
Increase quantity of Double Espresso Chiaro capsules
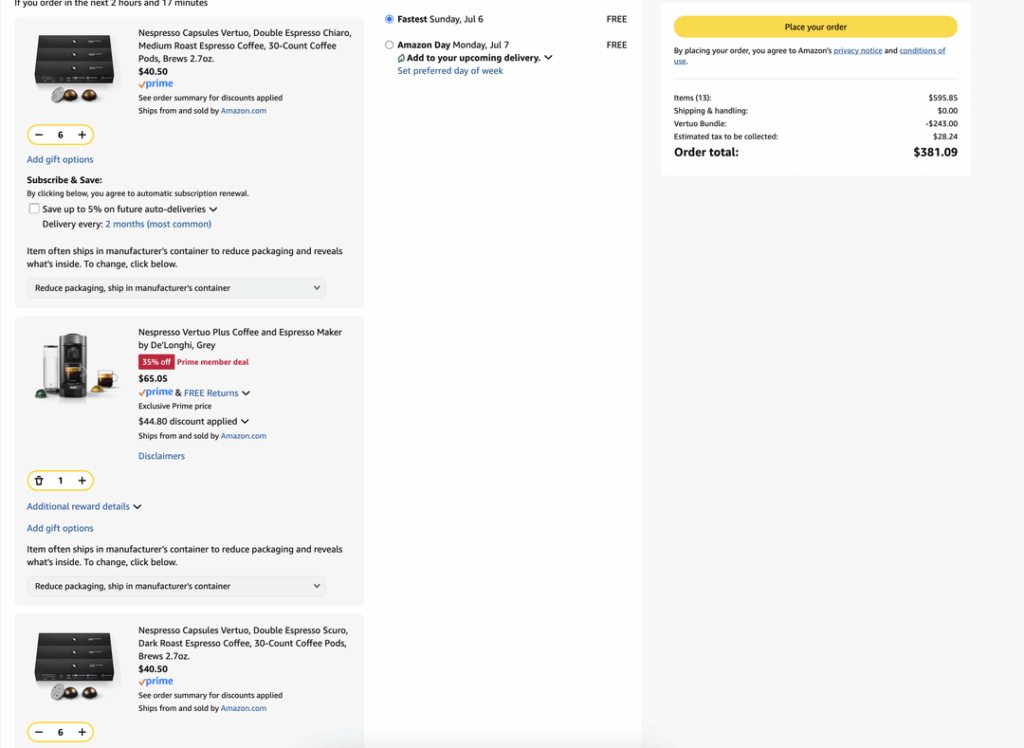pyautogui.click(x=82, y=135)
